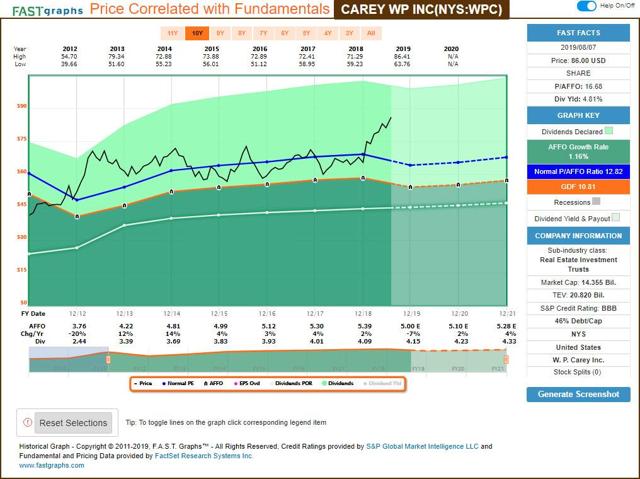Click the 12/16 AFFO marker on the chart
The width and height of the screenshot is (640, 479).
click(267, 184)
